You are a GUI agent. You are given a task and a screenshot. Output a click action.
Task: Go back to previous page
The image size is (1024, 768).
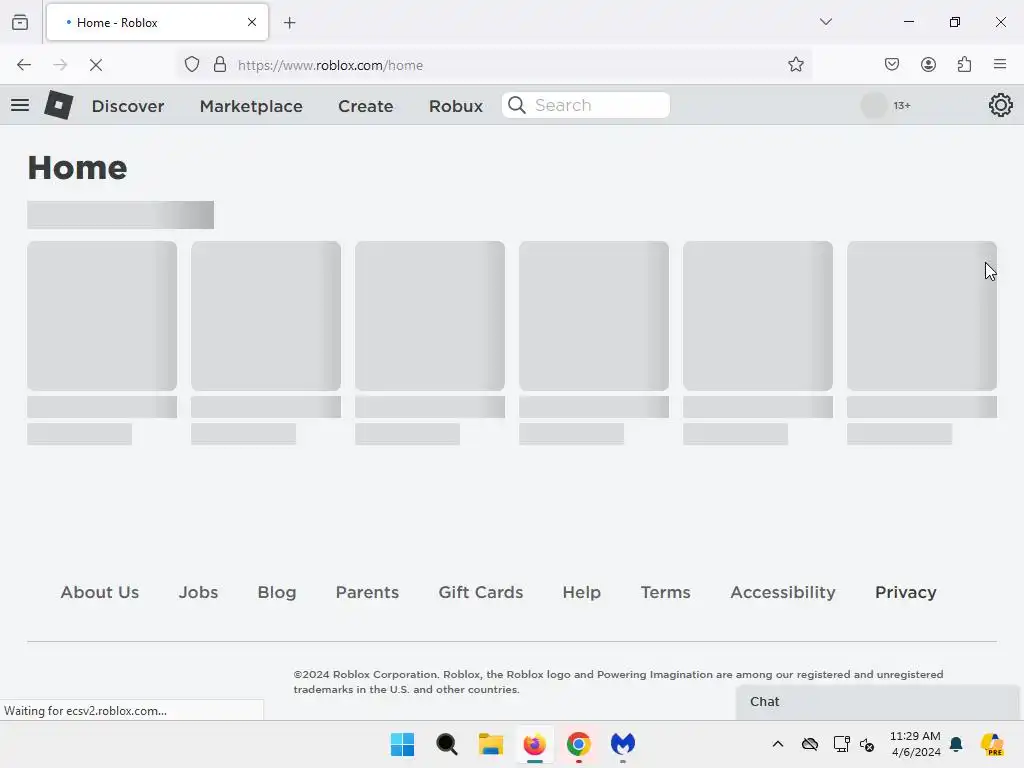[24, 65]
